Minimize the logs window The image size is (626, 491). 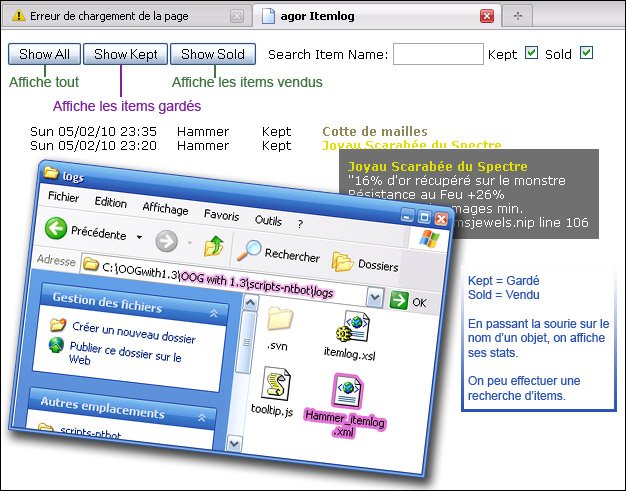407,216
